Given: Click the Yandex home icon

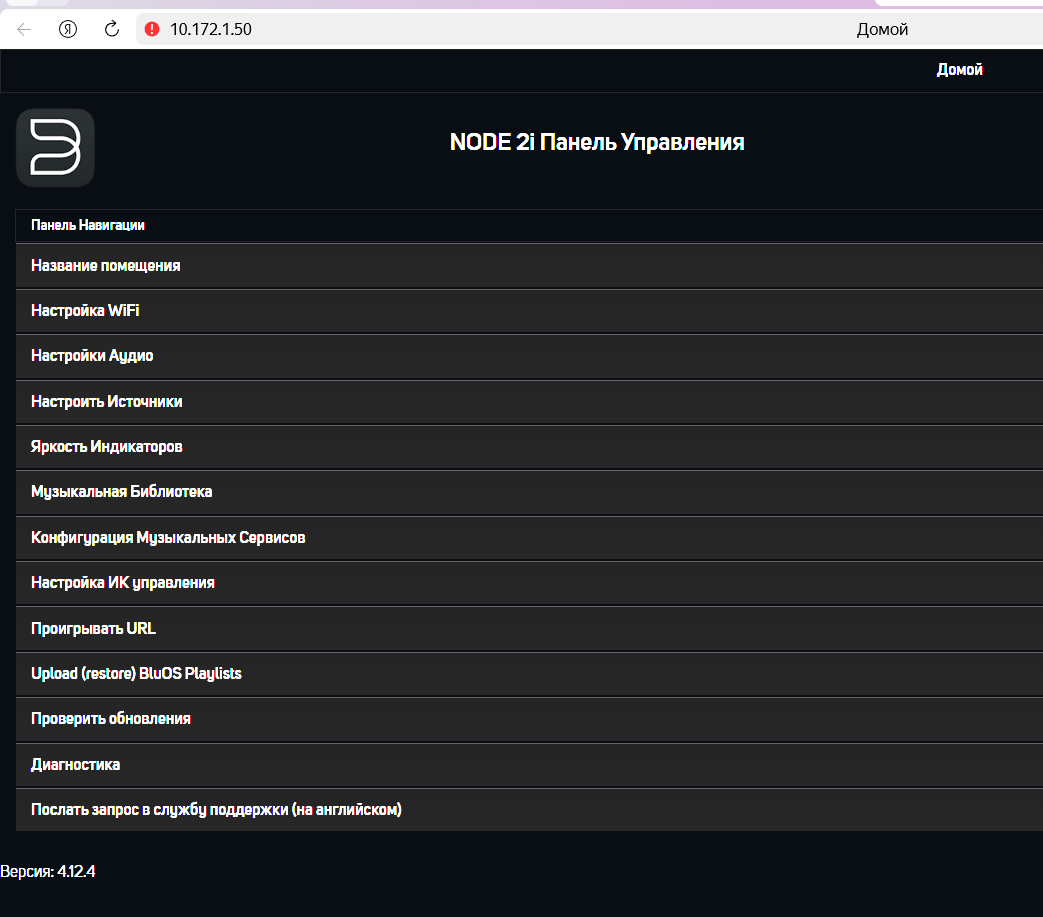Looking at the screenshot, I should (68, 29).
